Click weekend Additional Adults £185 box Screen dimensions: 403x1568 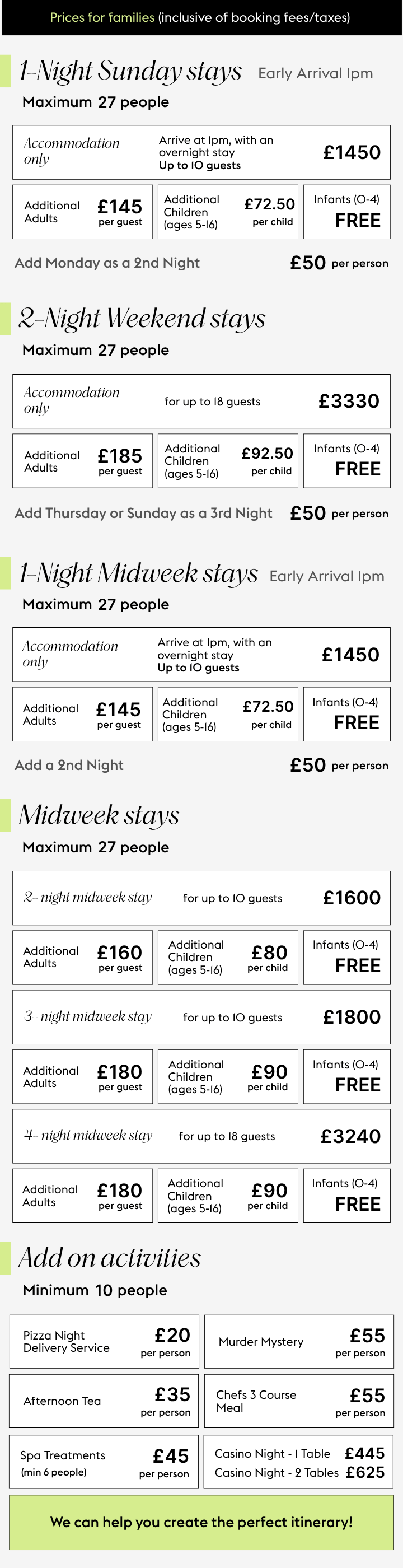pos(83,461)
